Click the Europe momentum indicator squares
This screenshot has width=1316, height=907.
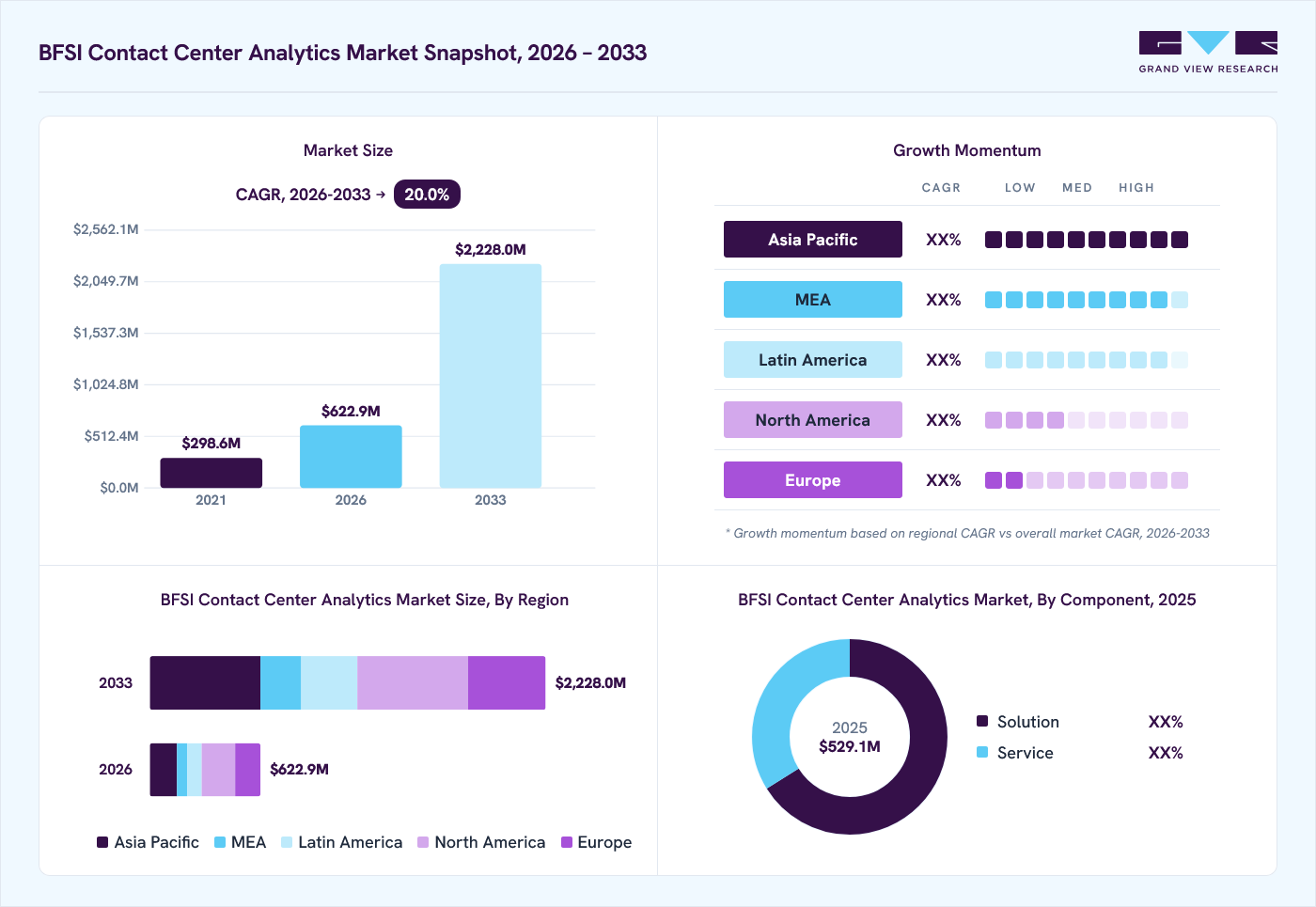pyautogui.click(x=1087, y=480)
